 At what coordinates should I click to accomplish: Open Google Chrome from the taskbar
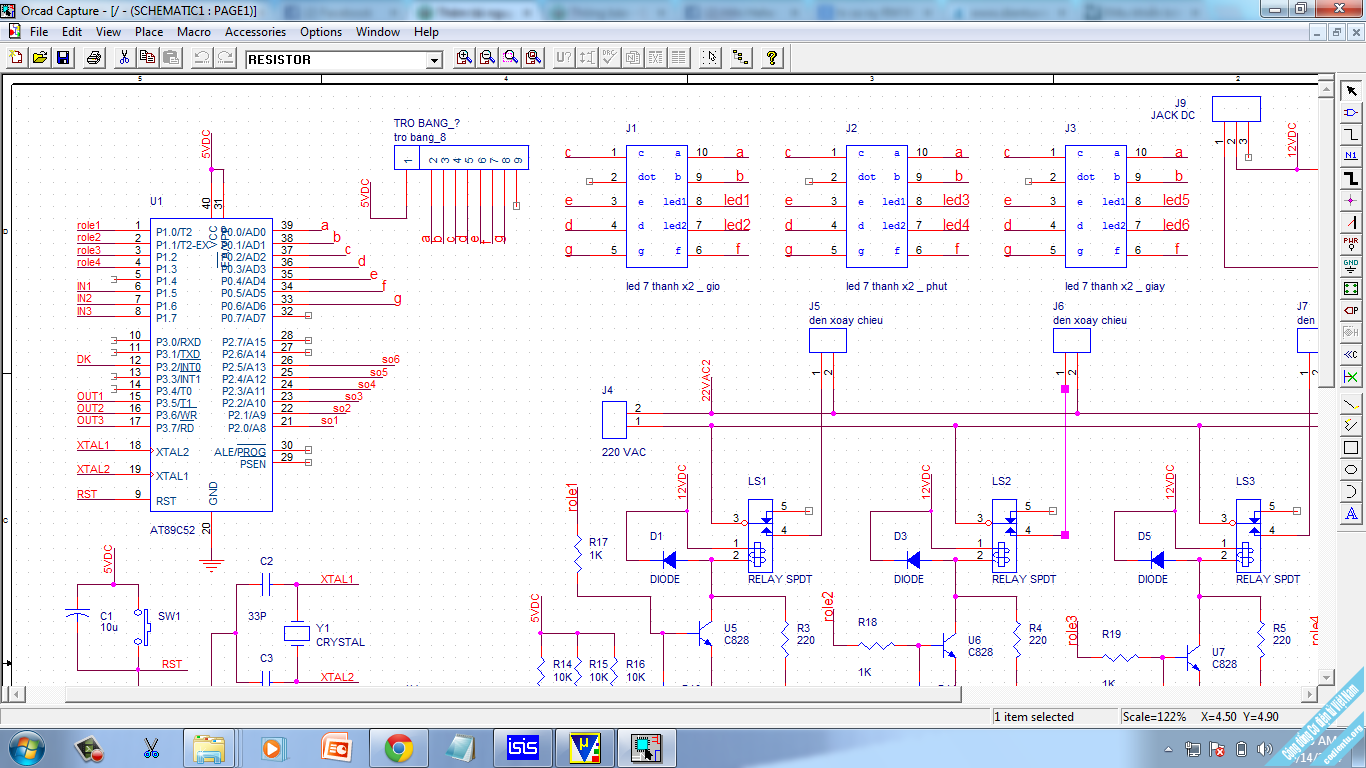pyautogui.click(x=399, y=748)
